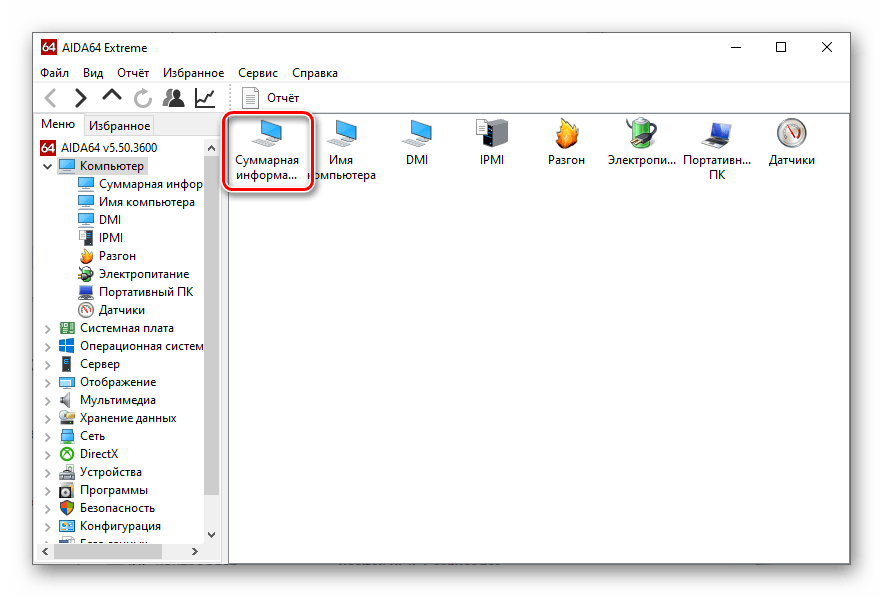Click the users toolbar icon
This screenshot has height=597, width=883.
(x=173, y=98)
